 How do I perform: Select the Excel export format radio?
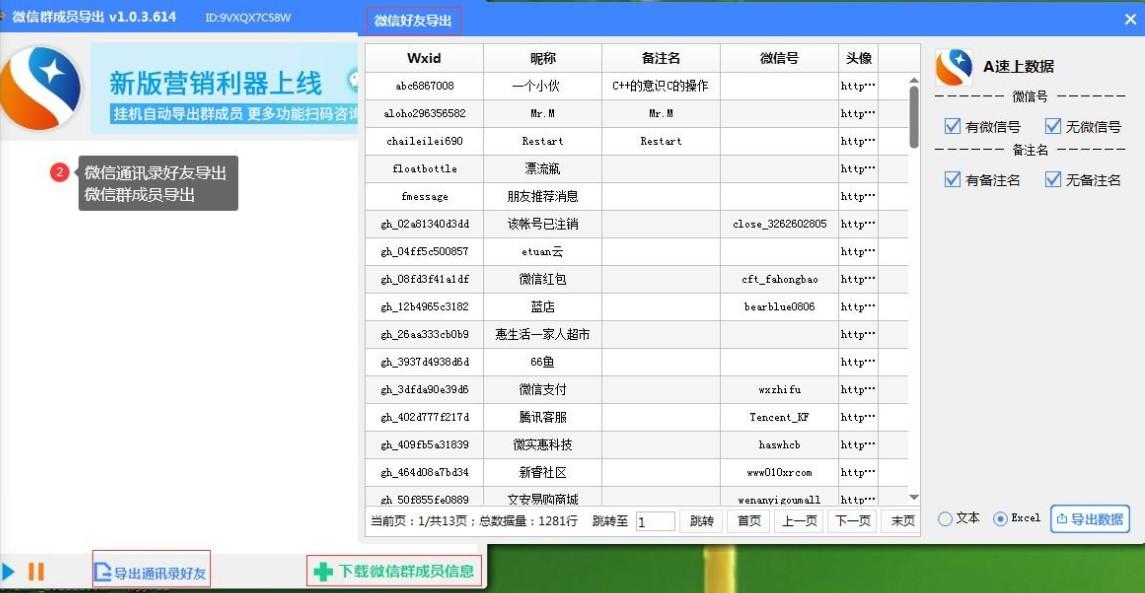coord(1000,519)
